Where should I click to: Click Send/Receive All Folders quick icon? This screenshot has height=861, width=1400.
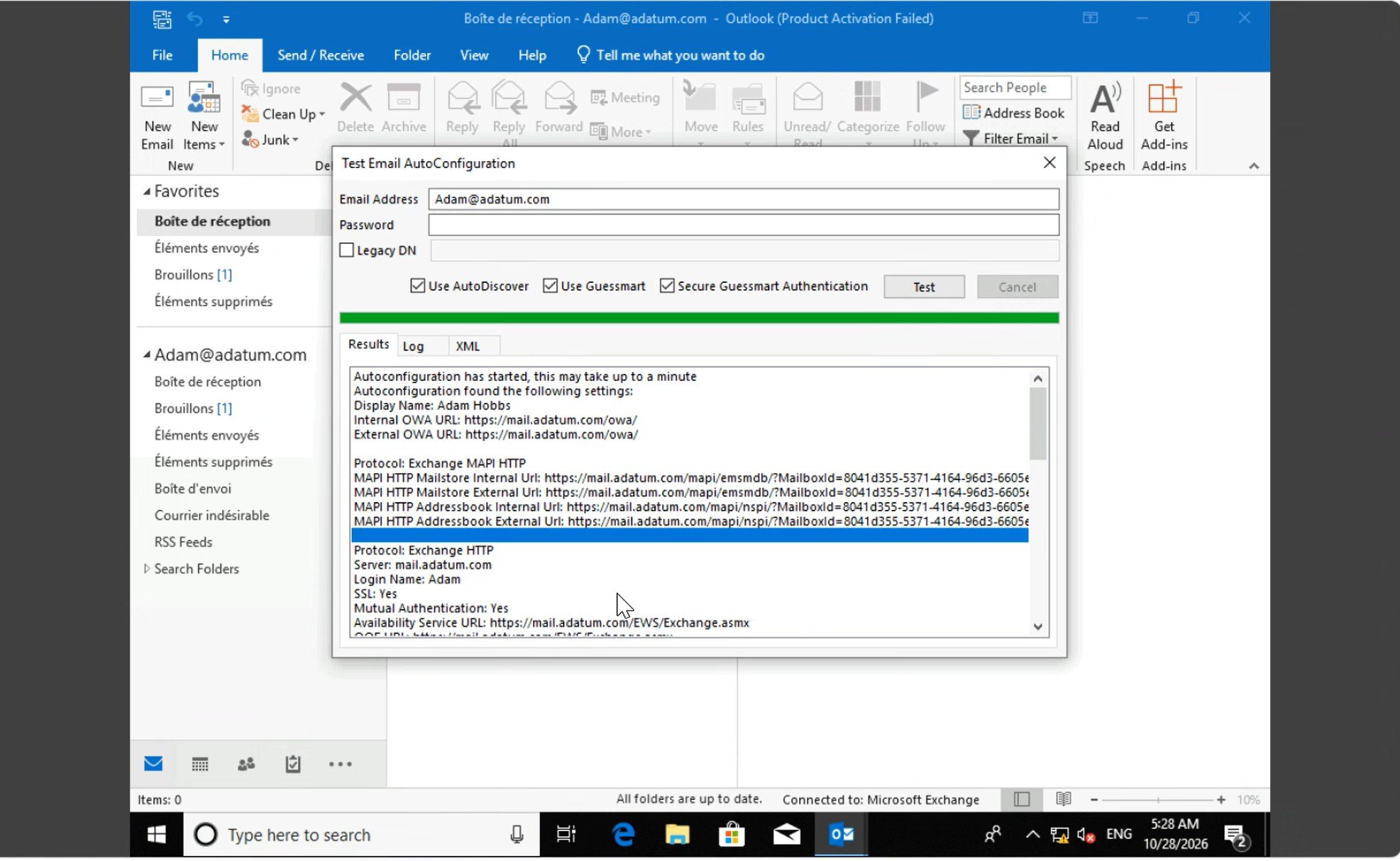[x=162, y=19]
